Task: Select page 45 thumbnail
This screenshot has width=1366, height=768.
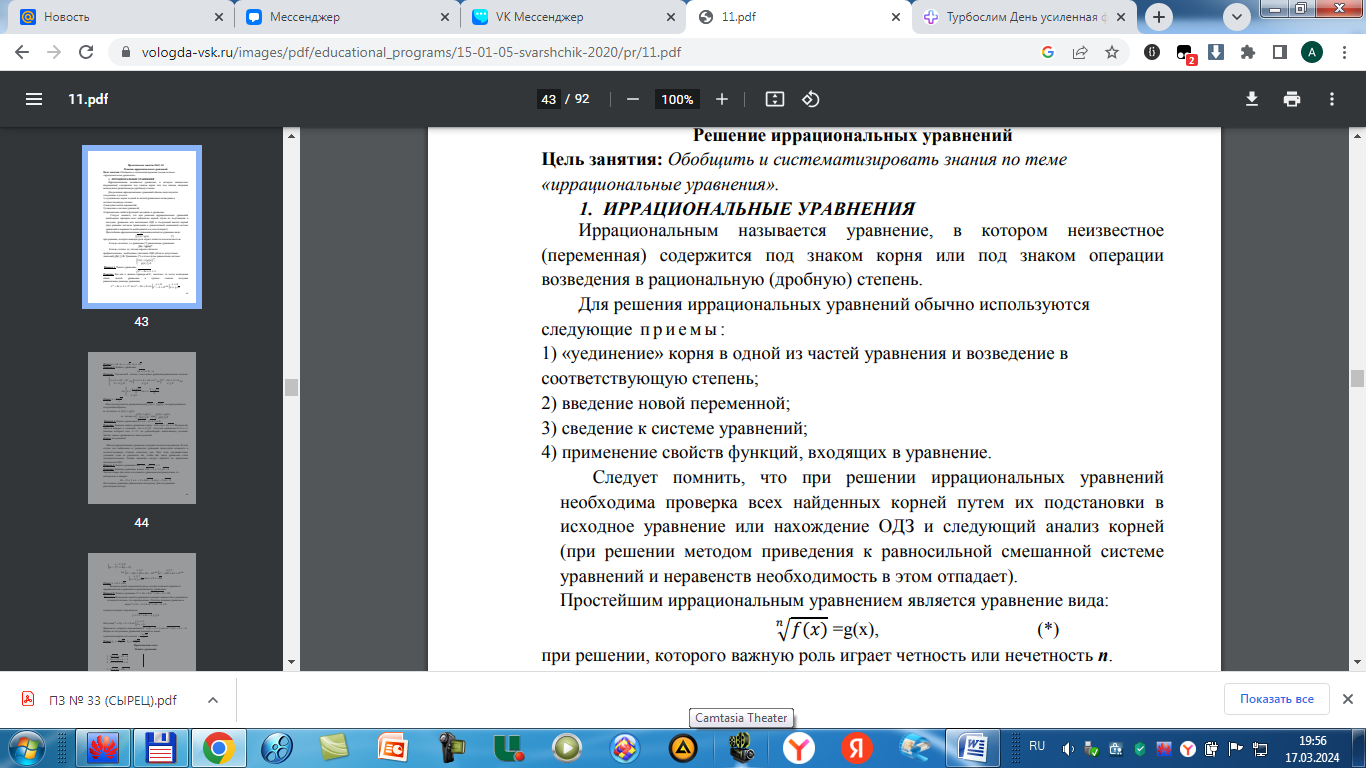Action: 142,612
